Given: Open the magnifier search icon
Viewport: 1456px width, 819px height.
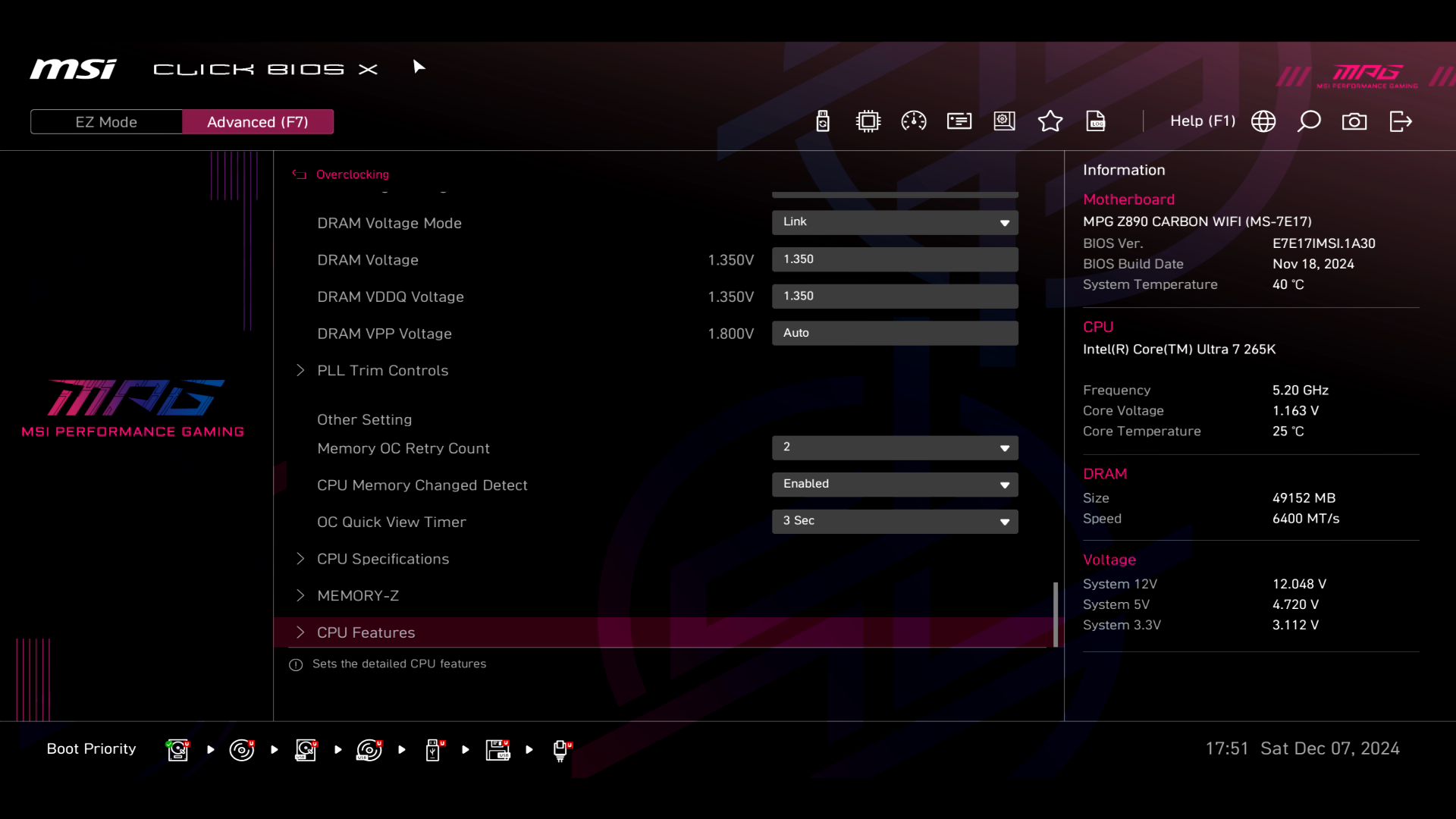Looking at the screenshot, I should (x=1309, y=121).
